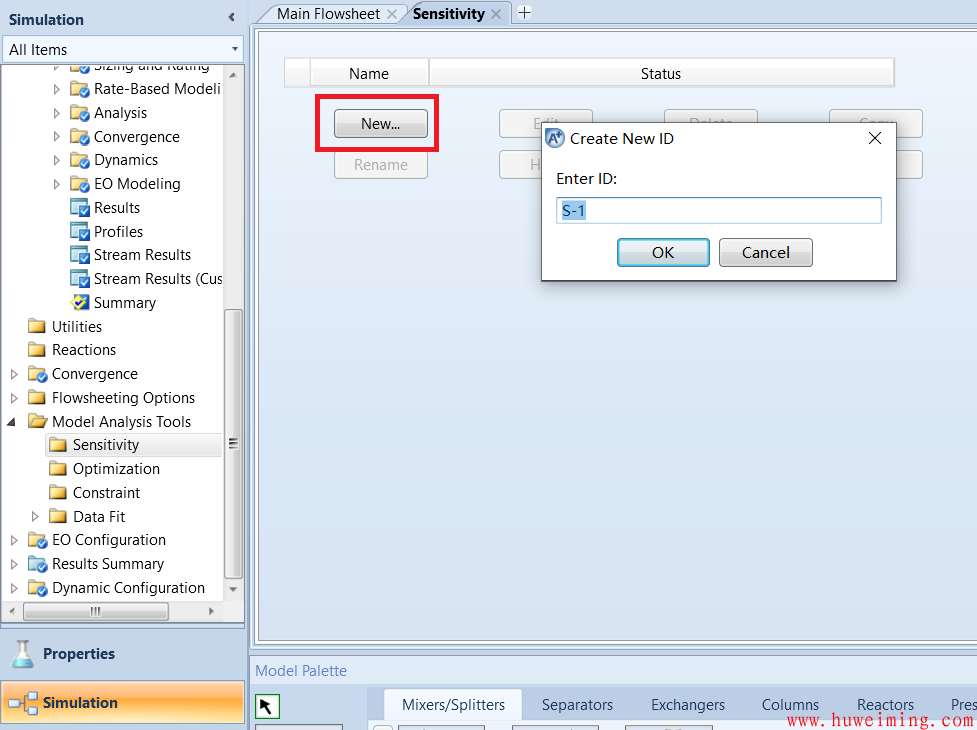The height and width of the screenshot is (730, 977).
Task: Click the Results form icon
Action: point(80,208)
